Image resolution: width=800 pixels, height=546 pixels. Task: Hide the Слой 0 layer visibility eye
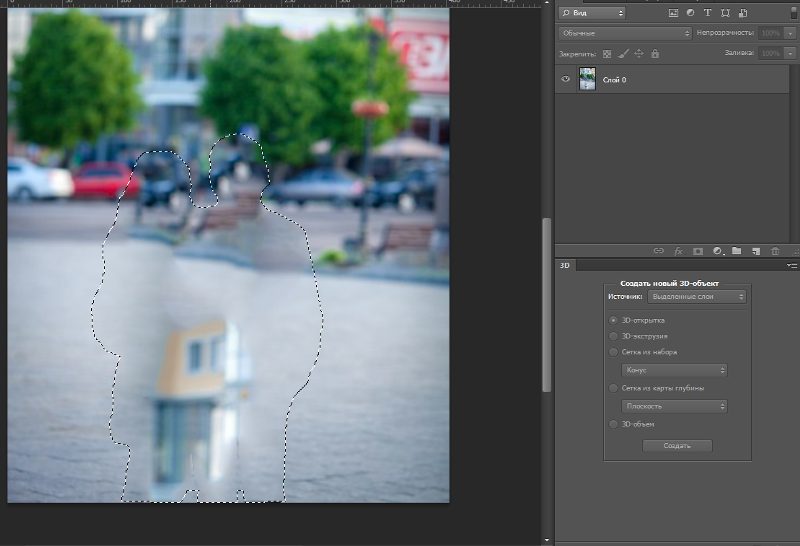[567, 79]
